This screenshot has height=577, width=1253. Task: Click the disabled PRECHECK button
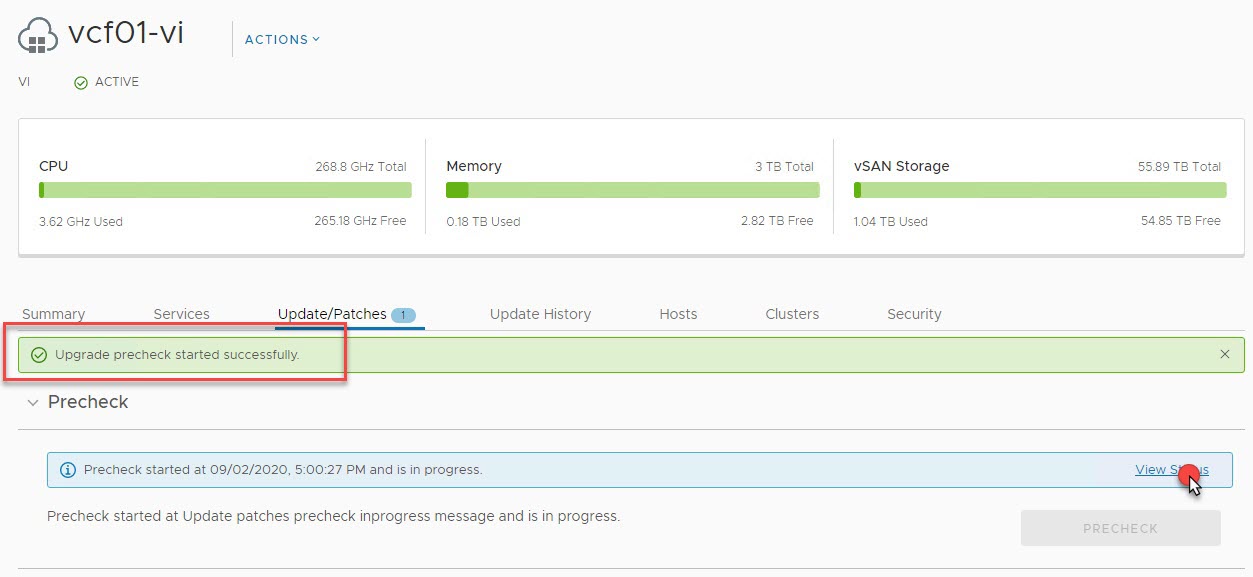click(1120, 528)
